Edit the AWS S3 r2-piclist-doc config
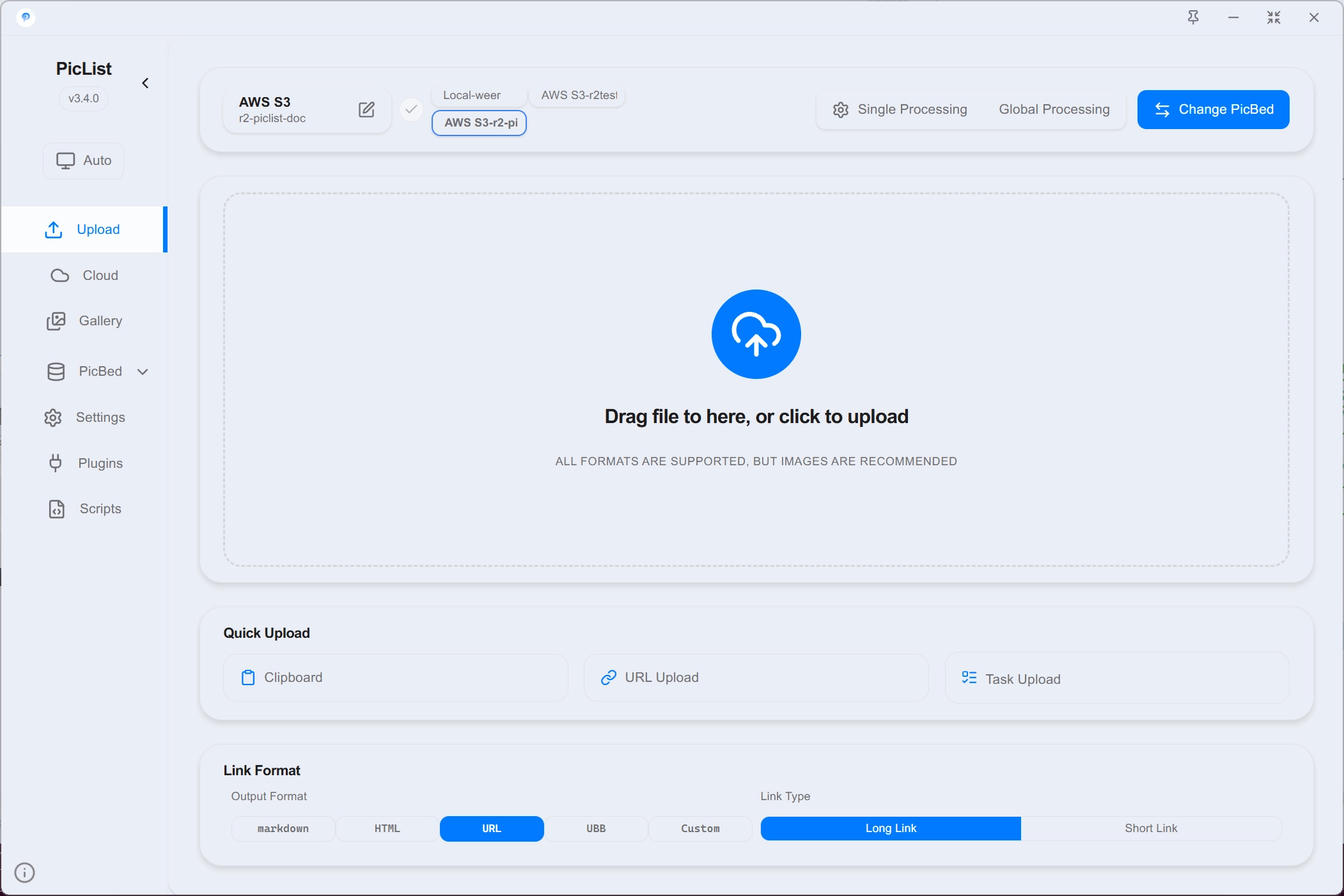Image resolution: width=1344 pixels, height=896 pixels. (366, 110)
